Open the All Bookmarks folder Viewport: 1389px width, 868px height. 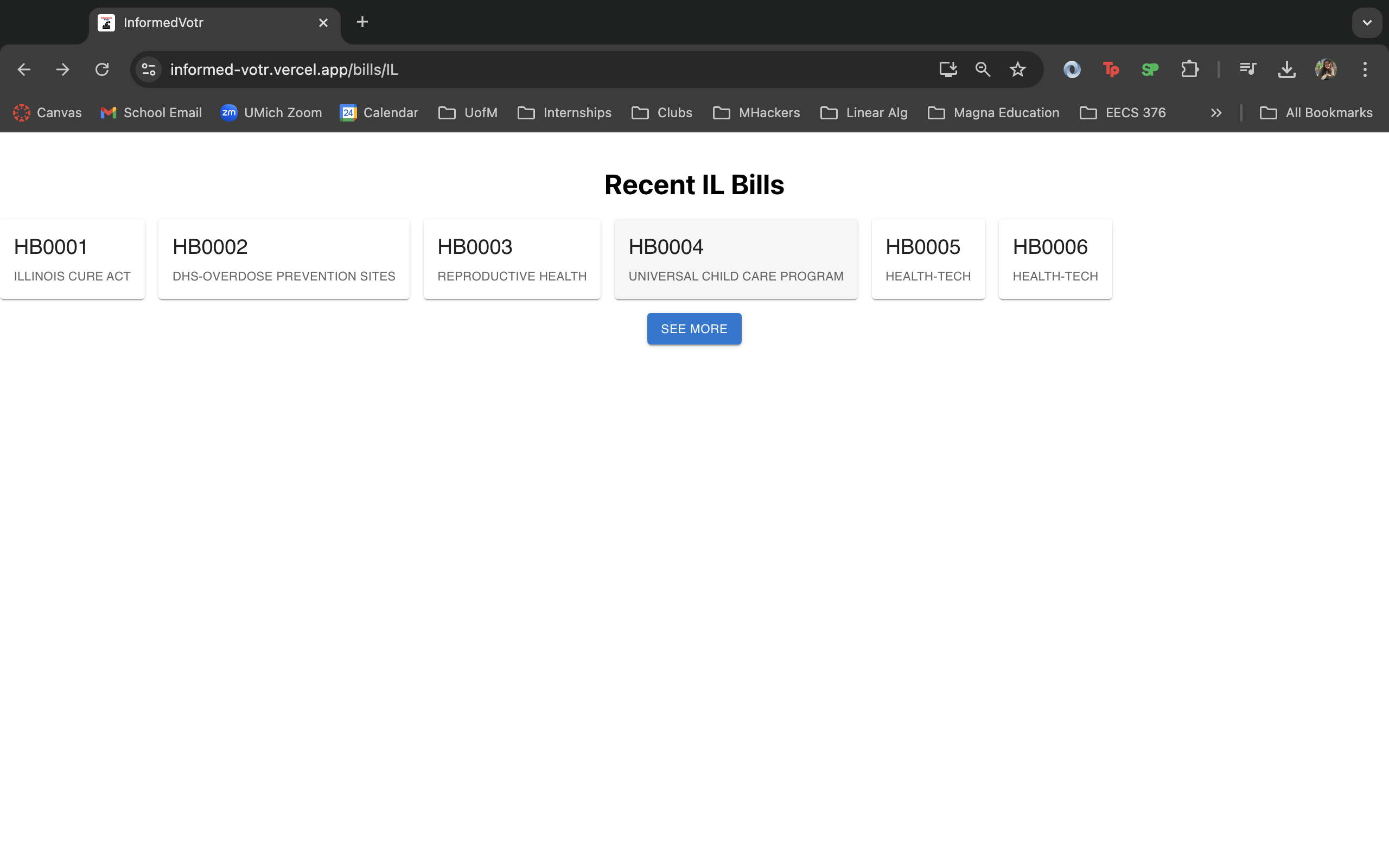pyautogui.click(x=1316, y=113)
